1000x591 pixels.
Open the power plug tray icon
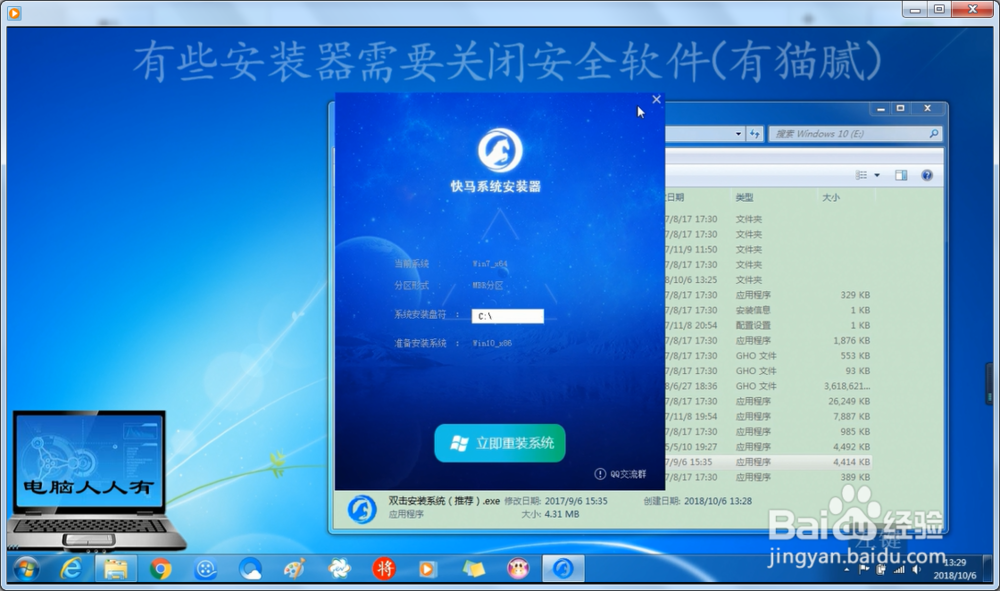(x=882, y=570)
